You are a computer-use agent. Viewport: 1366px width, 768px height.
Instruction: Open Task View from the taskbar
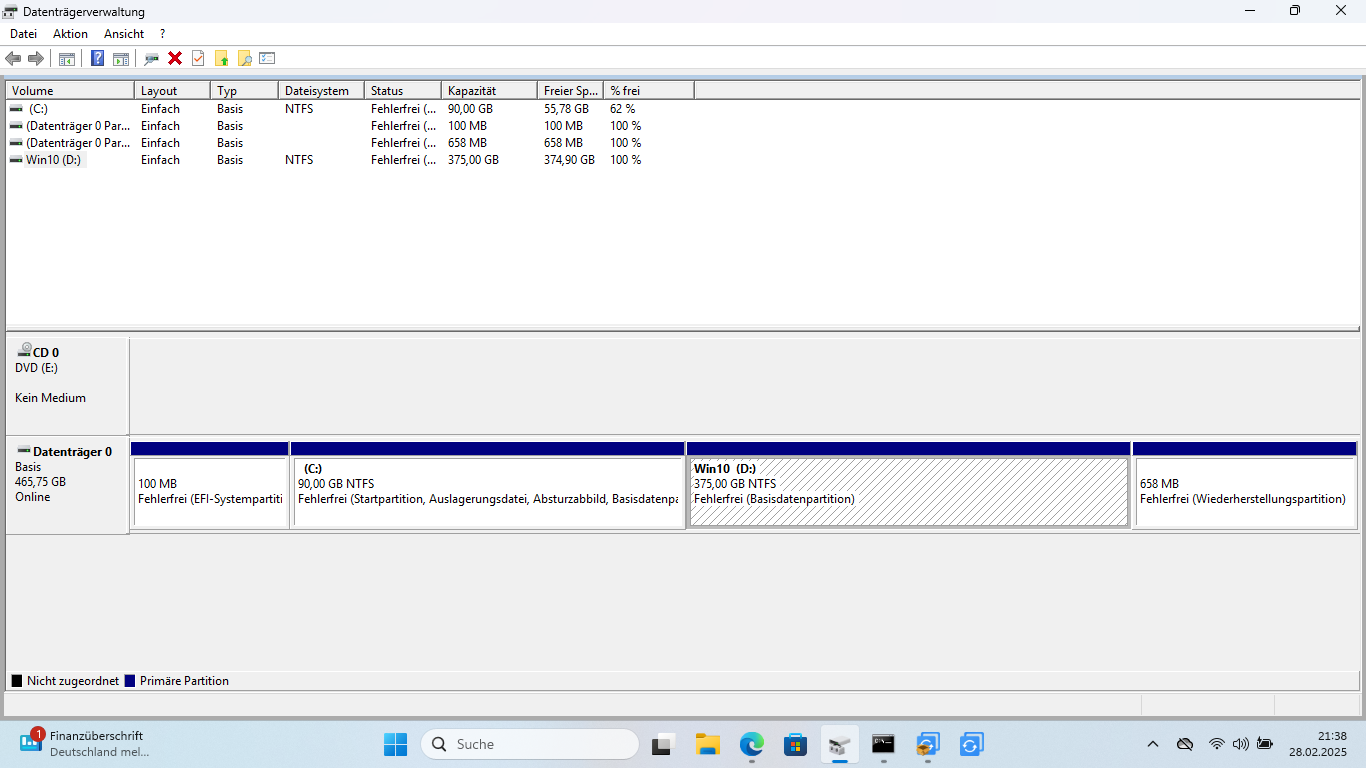(x=662, y=744)
